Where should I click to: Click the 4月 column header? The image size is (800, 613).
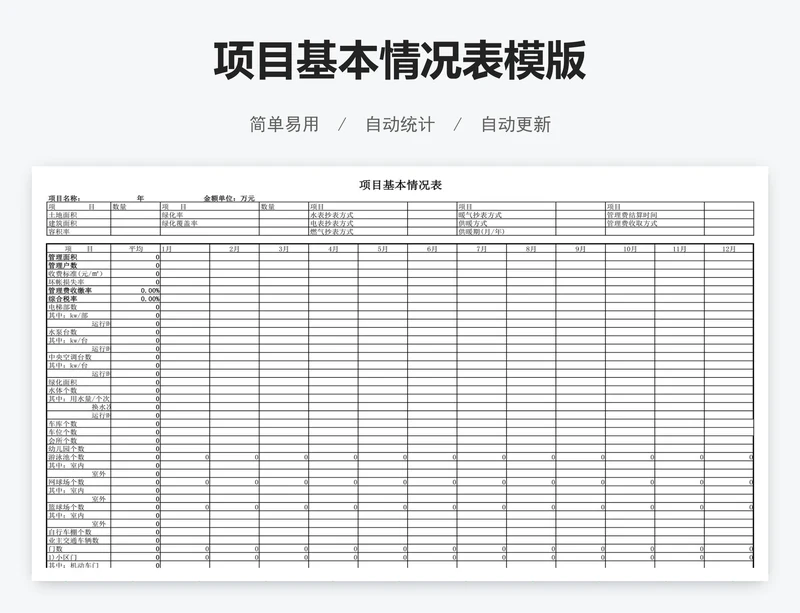[333, 249]
